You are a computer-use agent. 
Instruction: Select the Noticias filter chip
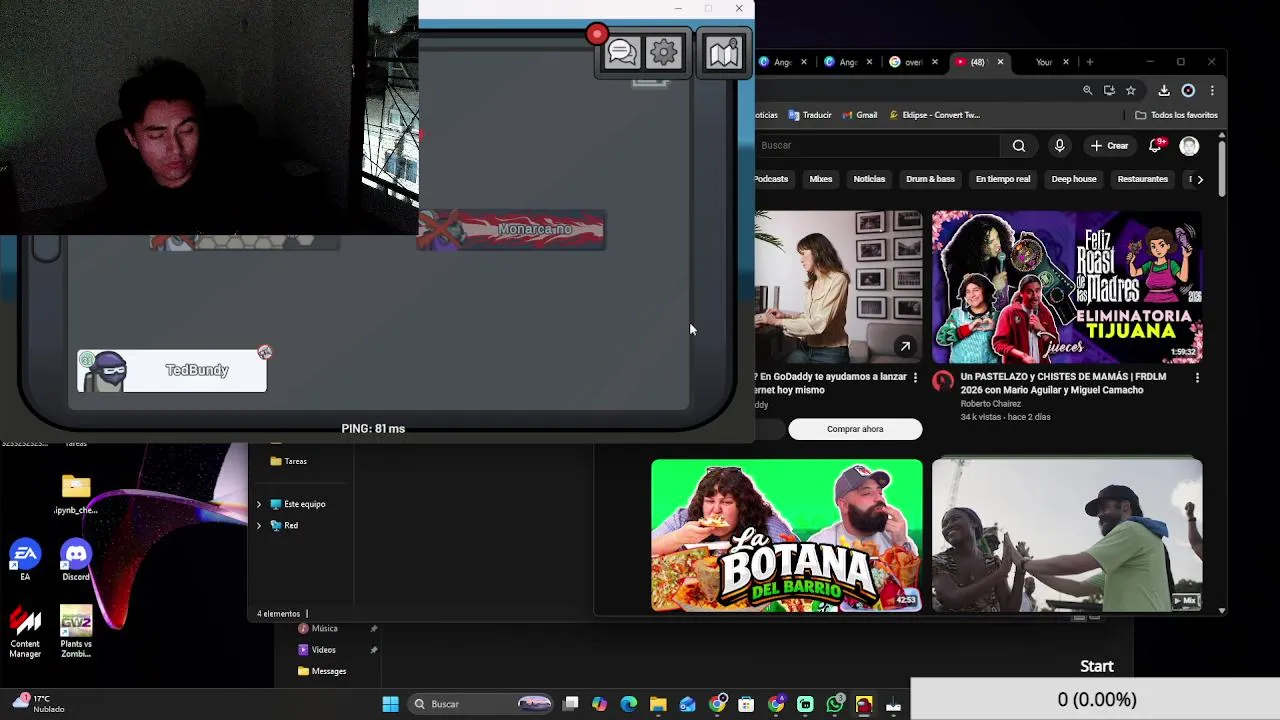click(x=869, y=179)
